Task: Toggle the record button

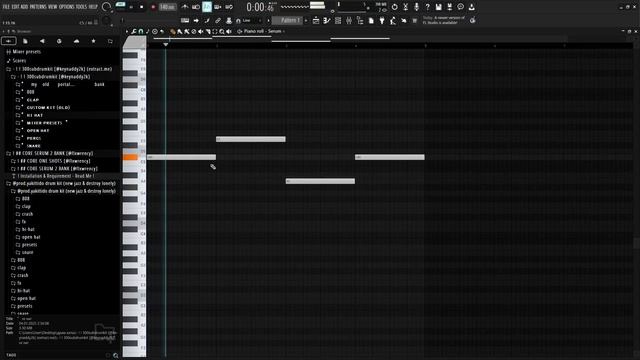Action: click(153, 7)
